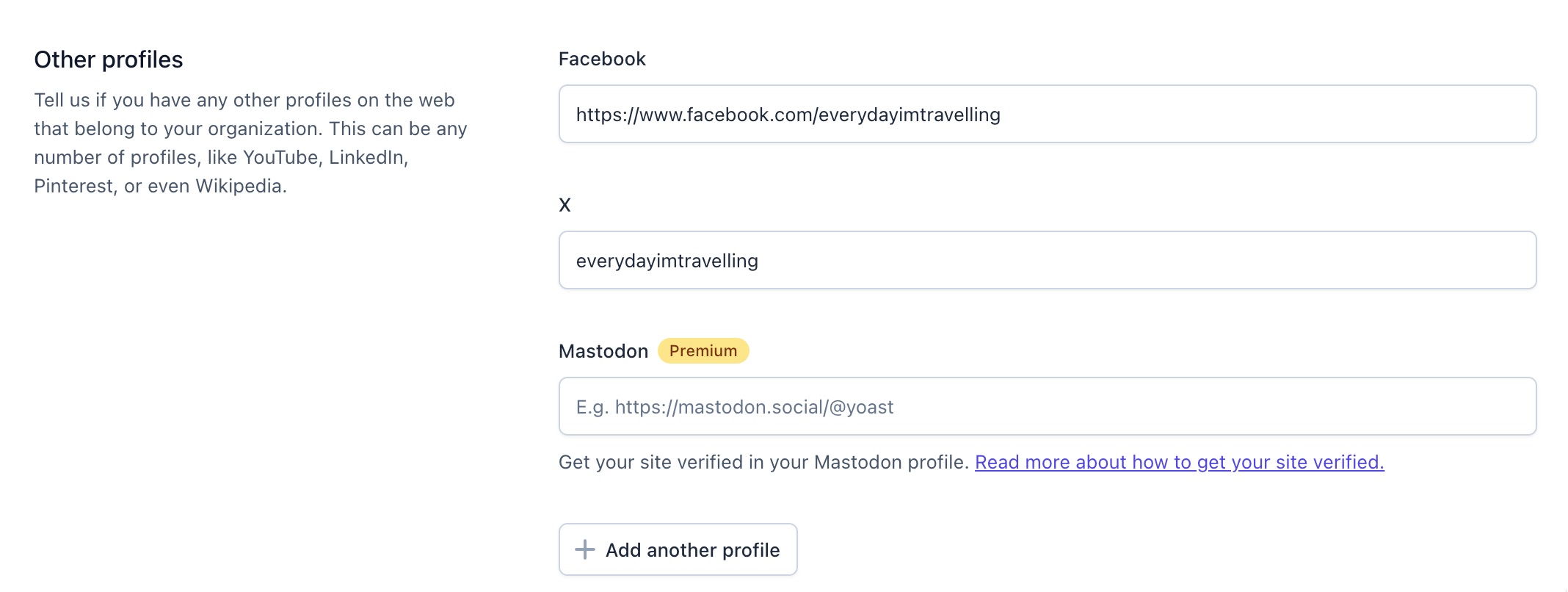The height and width of the screenshot is (592, 1568).
Task: Click the facebook.com URL text in the Facebook field
Action: point(788,115)
